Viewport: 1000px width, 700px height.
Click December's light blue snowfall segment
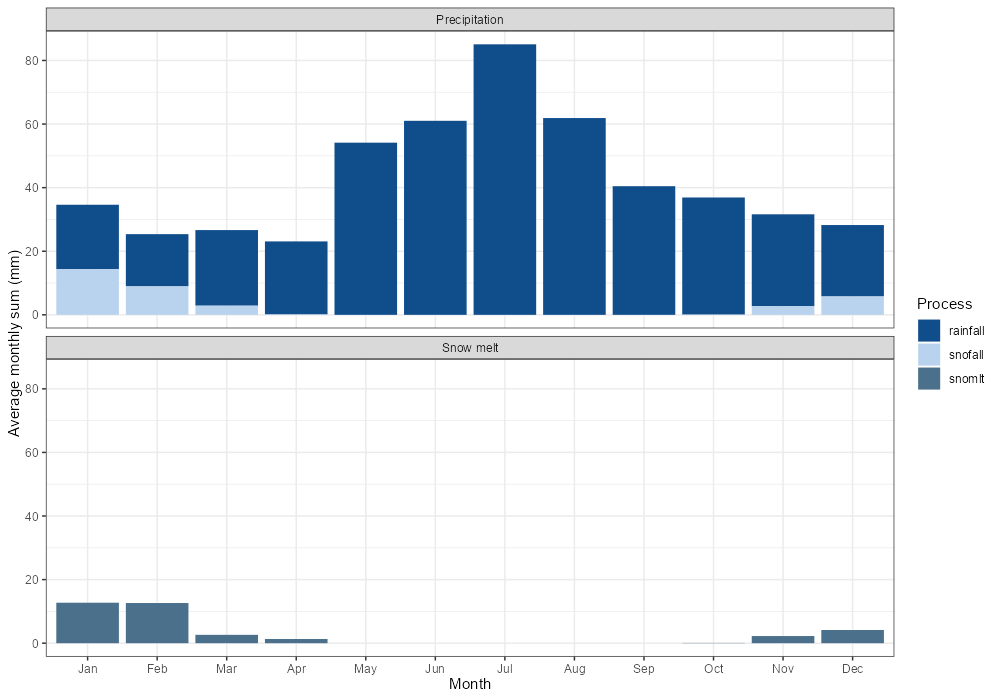click(853, 305)
